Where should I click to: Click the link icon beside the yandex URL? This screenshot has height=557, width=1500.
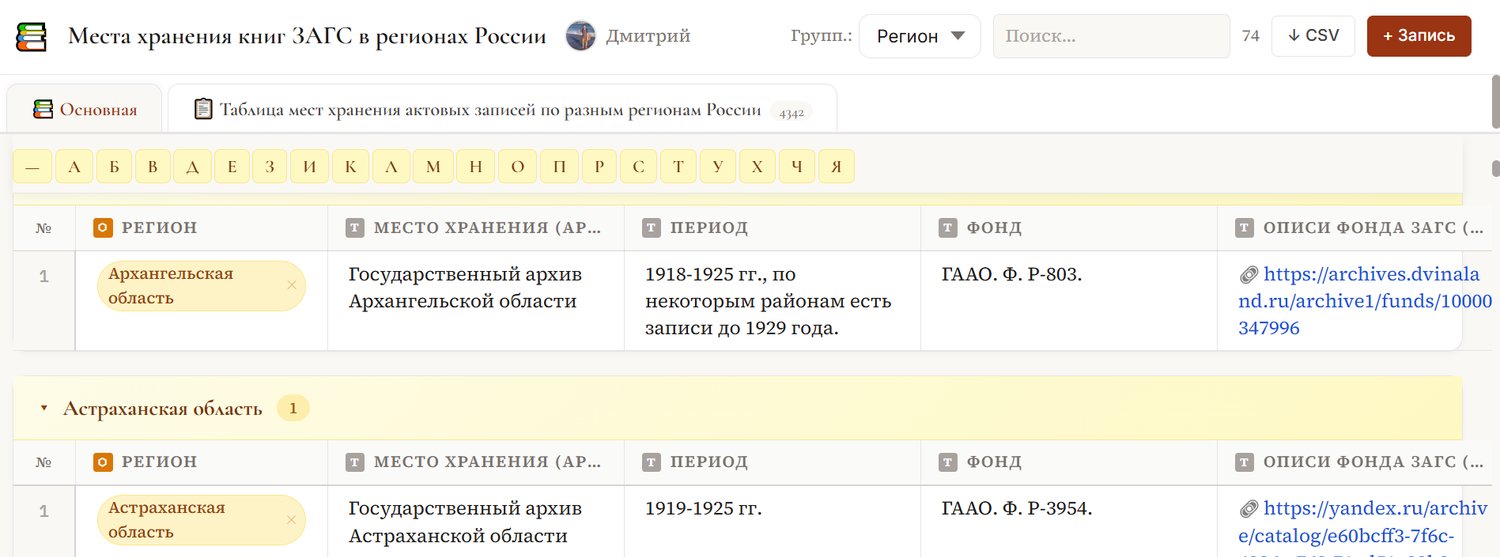(1248, 509)
